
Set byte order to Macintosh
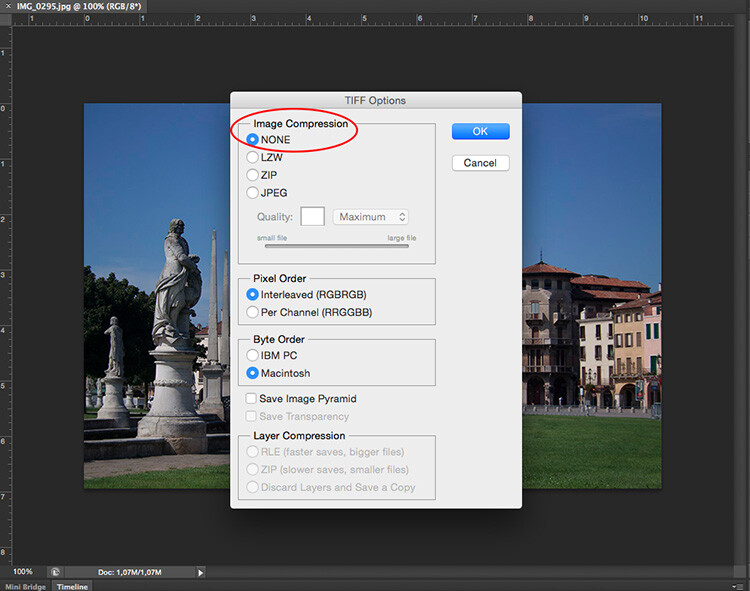pyautogui.click(x=252, y=373)
